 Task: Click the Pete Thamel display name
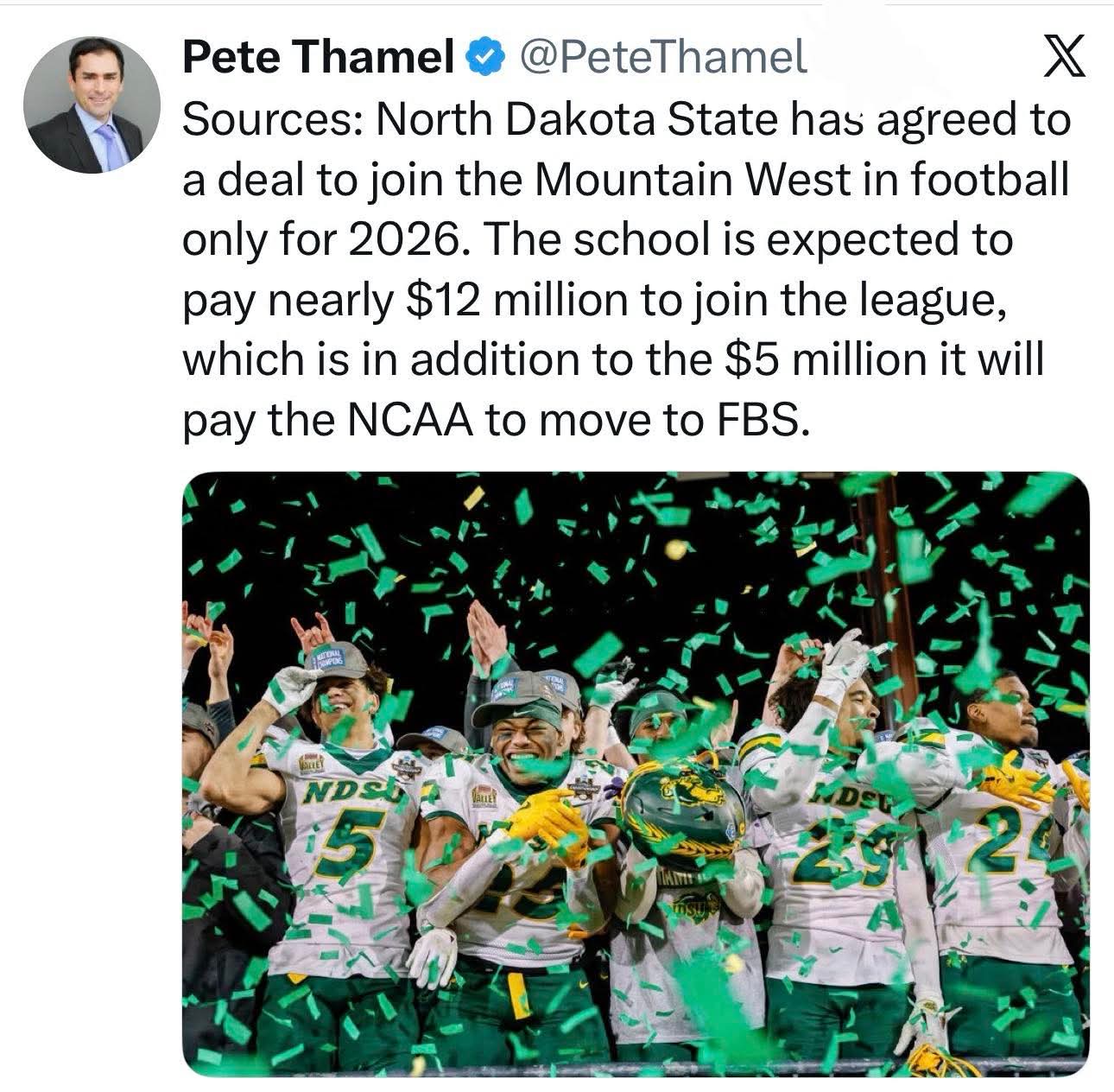pyautogui.click(x=319, y=59)
